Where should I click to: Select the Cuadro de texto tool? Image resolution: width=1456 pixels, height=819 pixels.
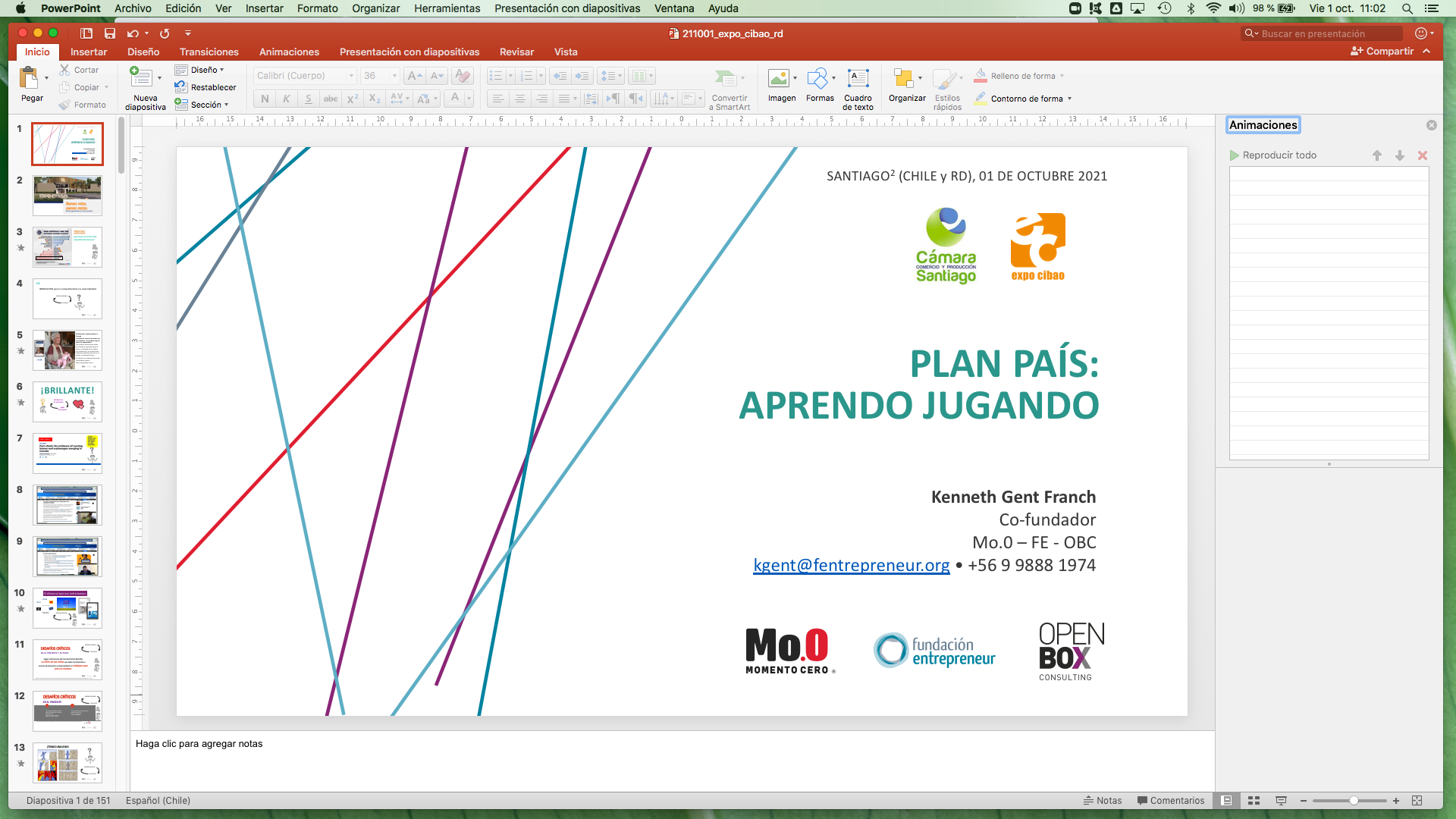tap(858, 79)
